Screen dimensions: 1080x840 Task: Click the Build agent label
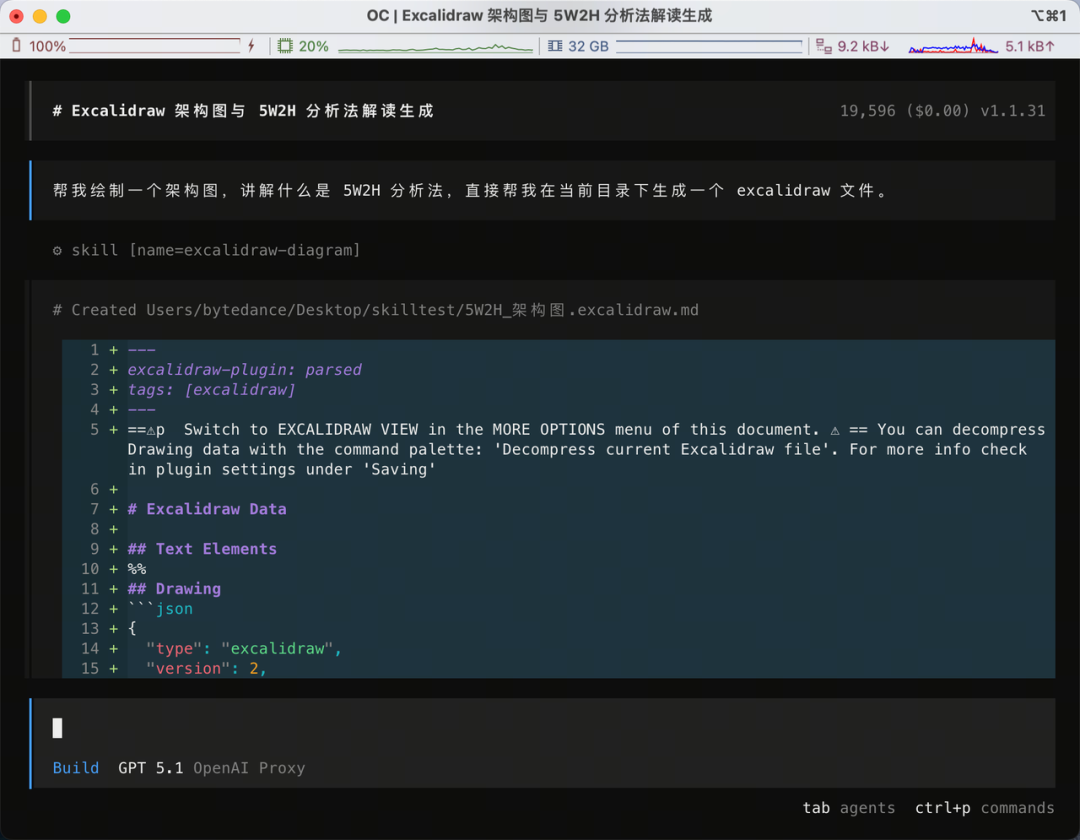click(x=76, y=768)
